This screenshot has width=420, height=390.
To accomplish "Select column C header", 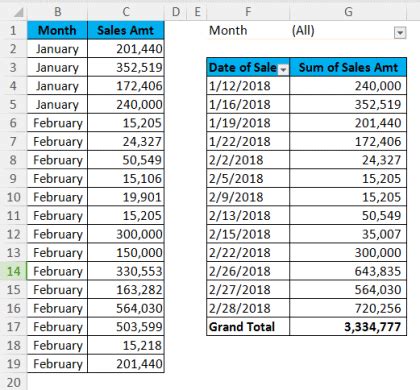I will point(126,12).
